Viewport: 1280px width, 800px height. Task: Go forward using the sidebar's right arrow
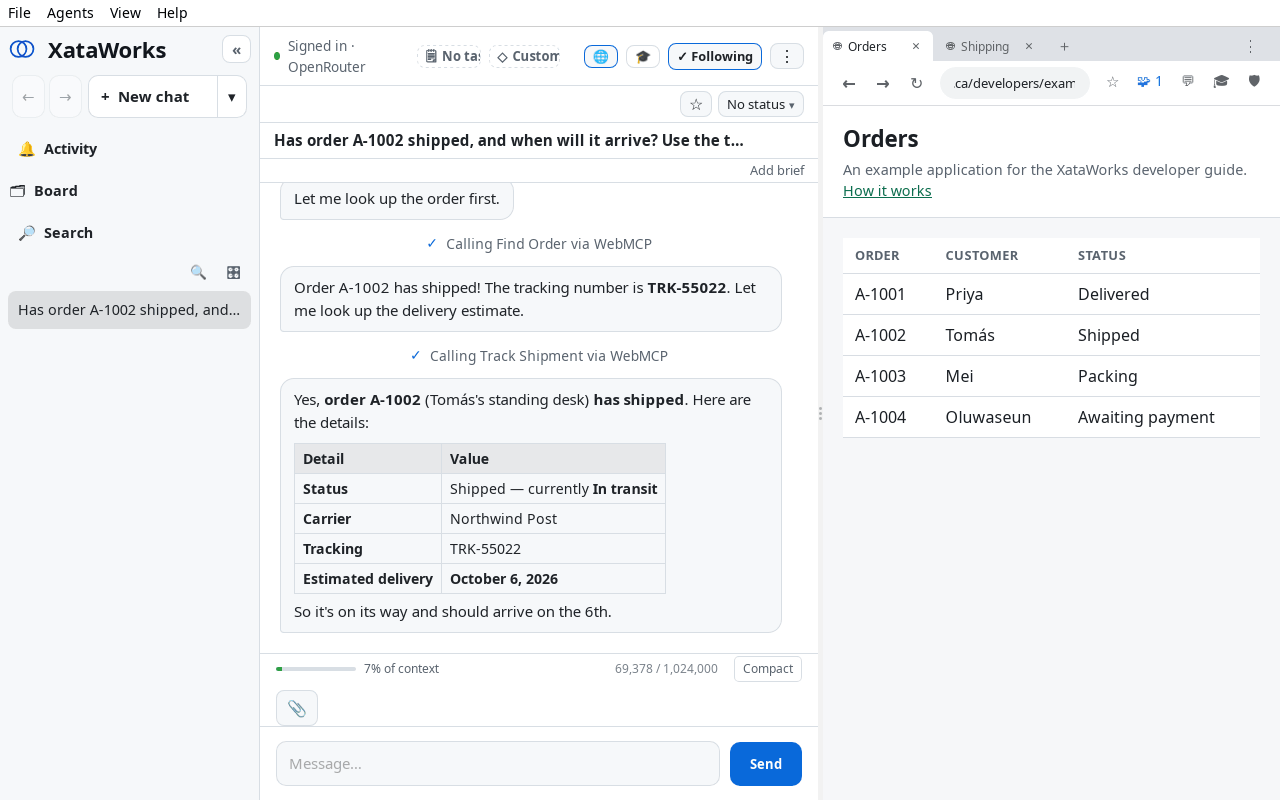click(x=65, y=97)
